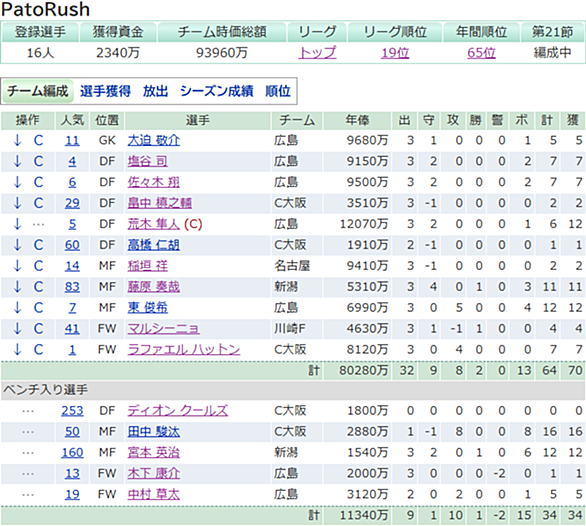Open annual rank 65位 link
586x526 pixels.
[x=481, y=53]
